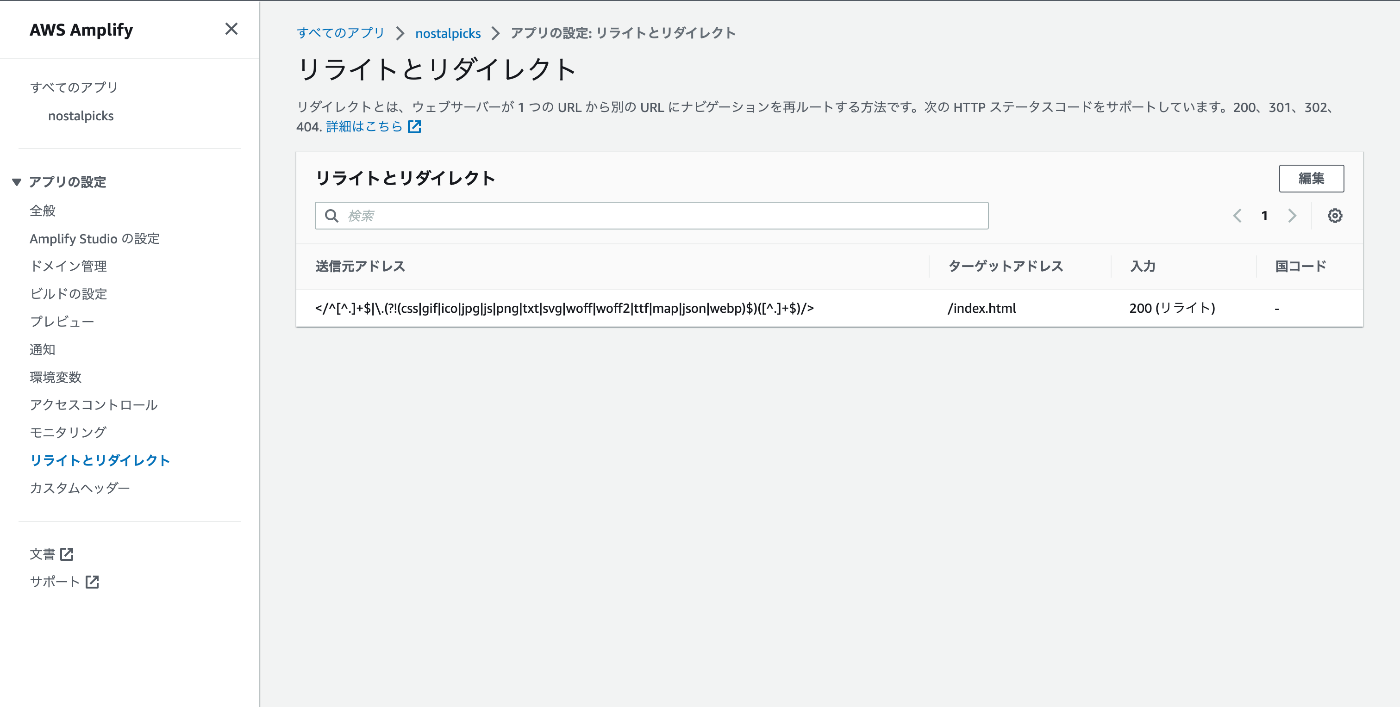
Task: Click the search magnifier icon
Action: (332, 216)
